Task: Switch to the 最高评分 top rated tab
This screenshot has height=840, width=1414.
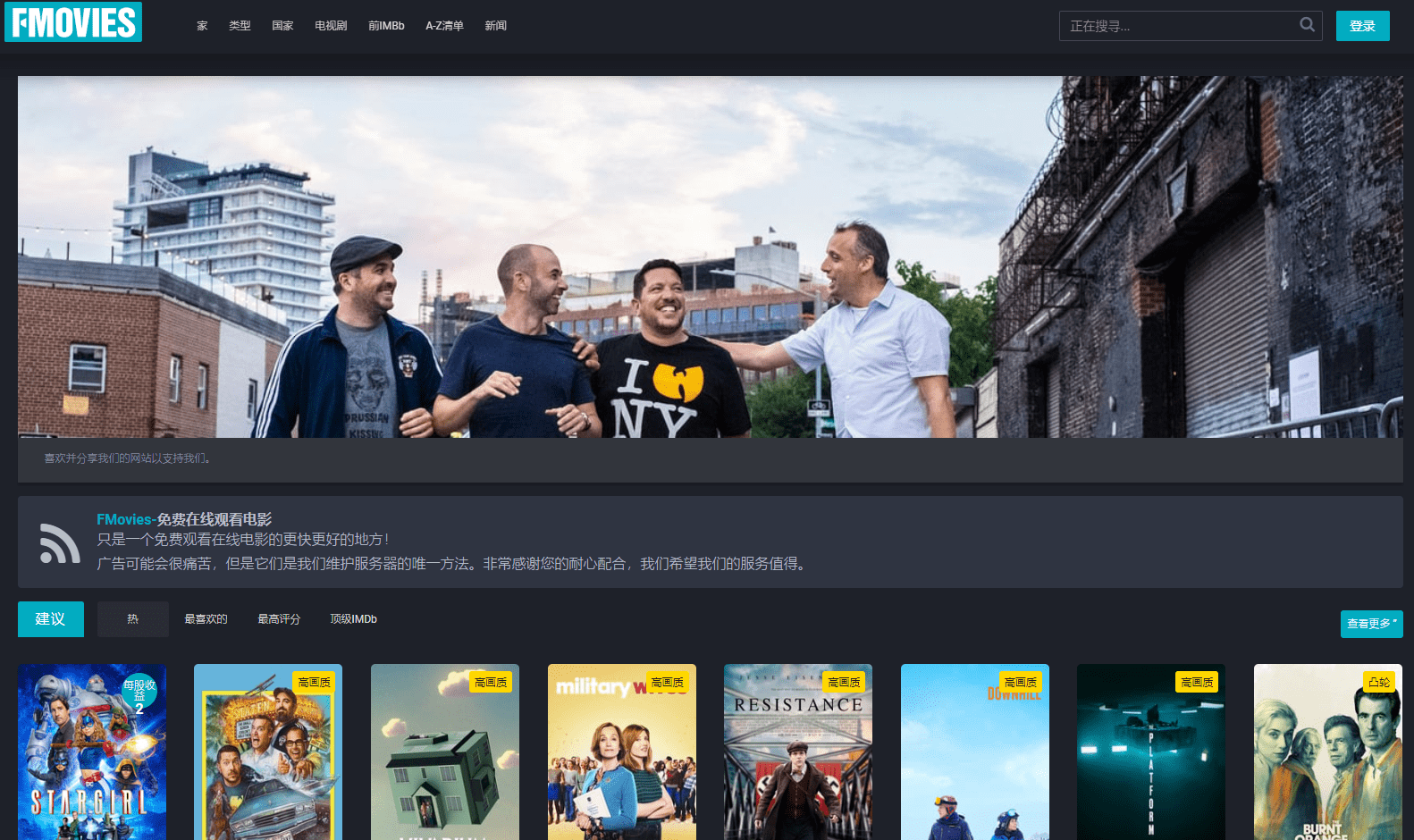Action: (x=279, y=619)
